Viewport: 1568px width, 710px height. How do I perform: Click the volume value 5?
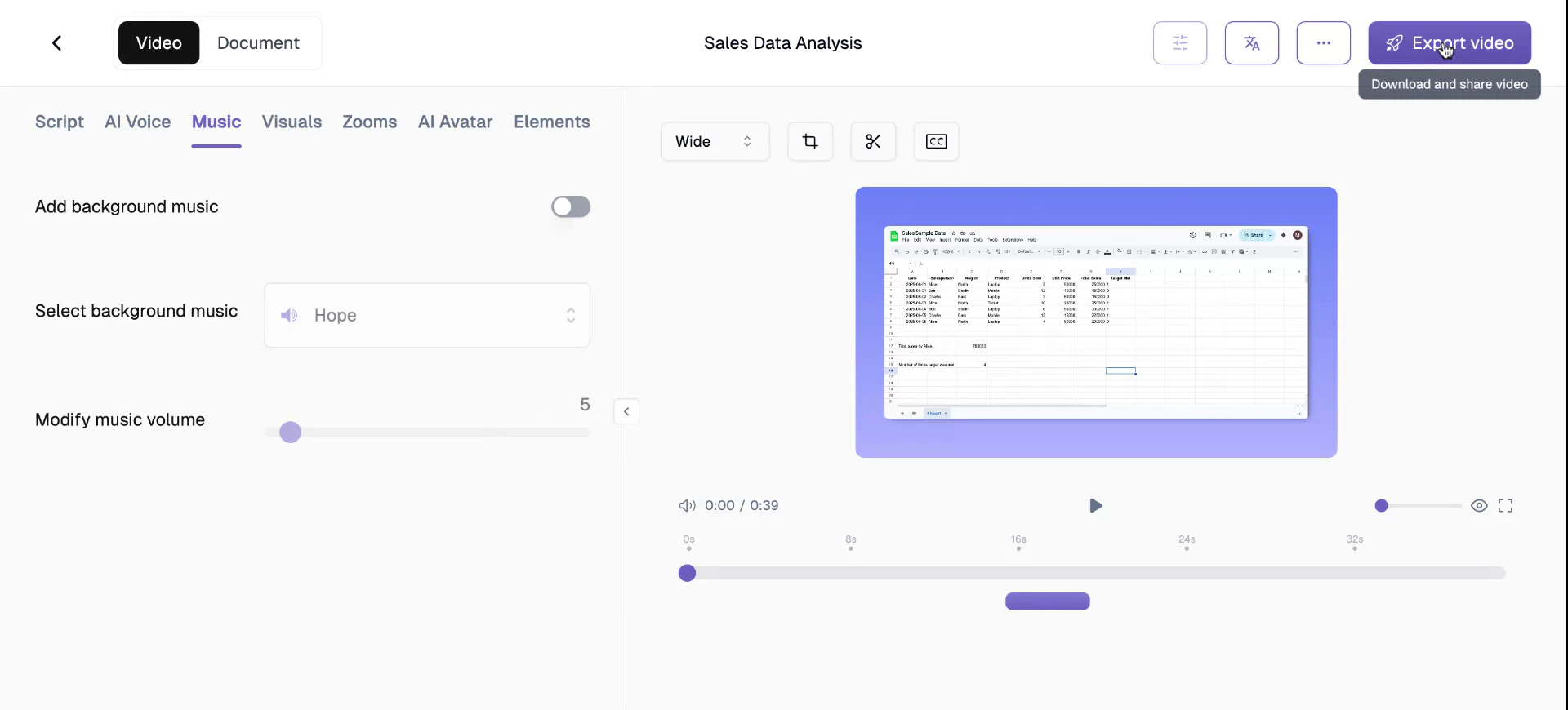[x=585, y=405]
